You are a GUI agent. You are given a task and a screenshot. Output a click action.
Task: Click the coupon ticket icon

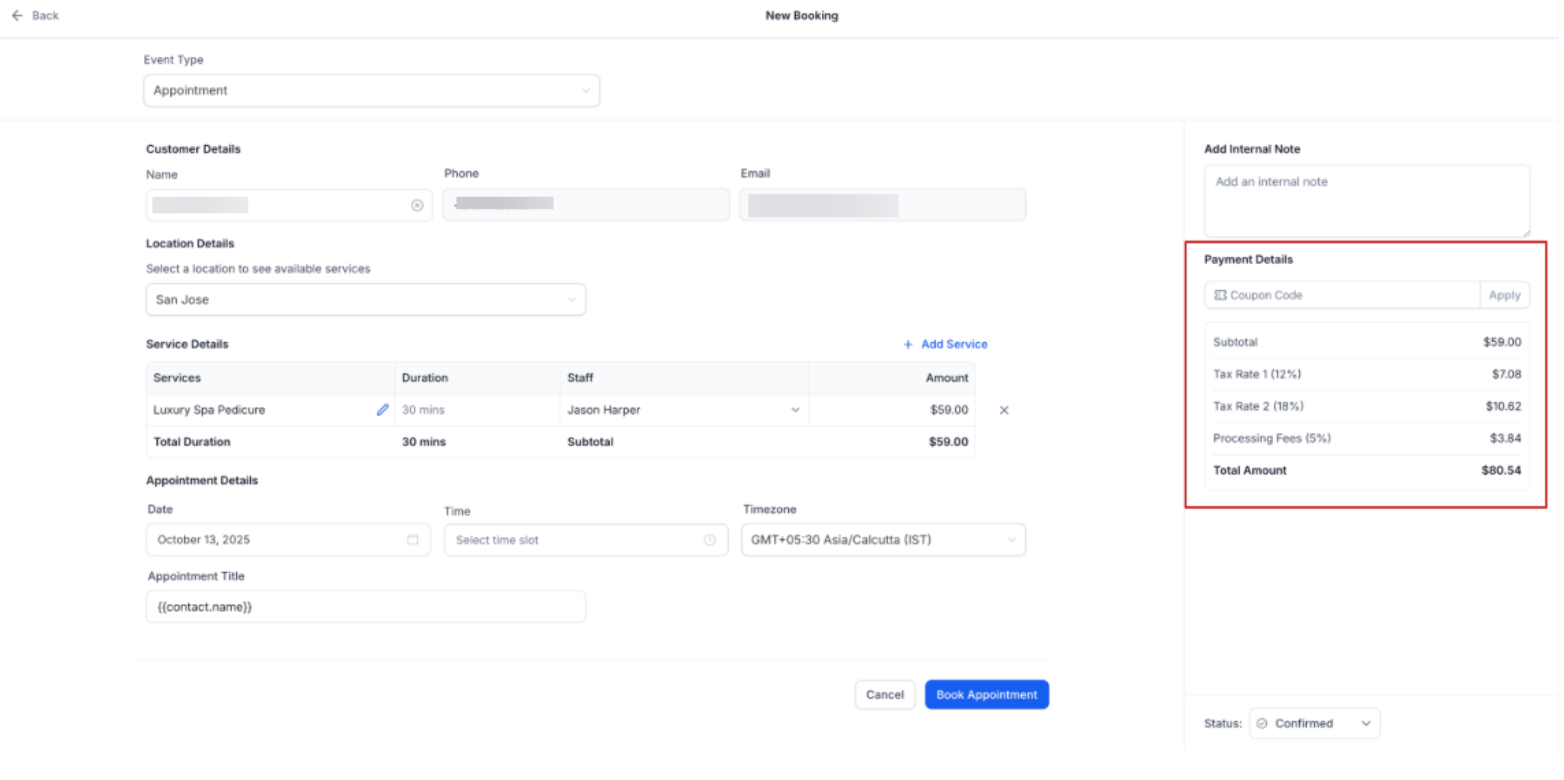tap(1220, 295)
